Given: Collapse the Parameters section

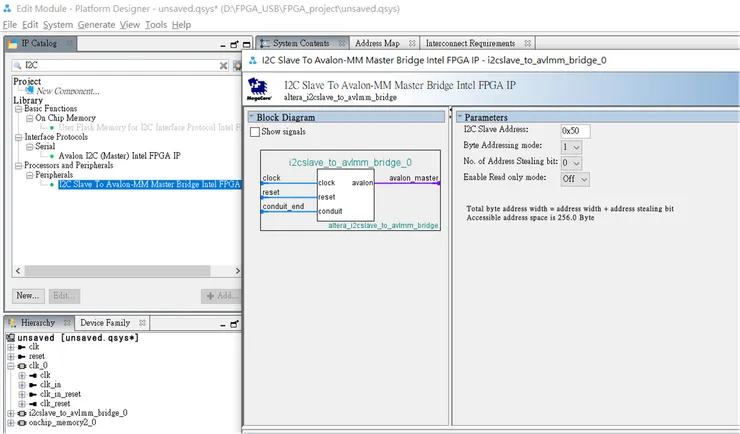Looking at the screenshot, I should coord(460,117).
